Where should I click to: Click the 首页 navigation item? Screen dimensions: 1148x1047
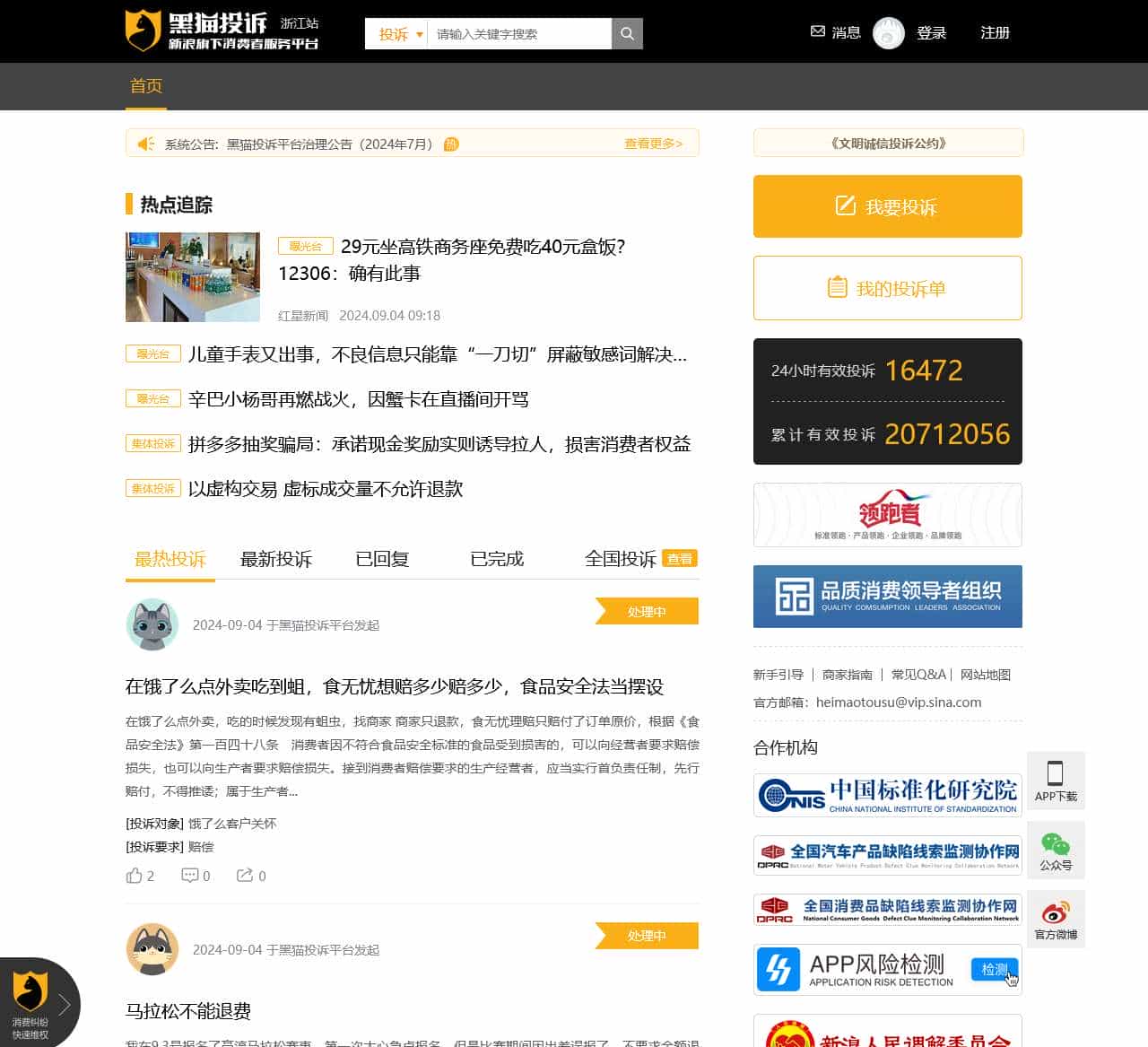click(145, 86)
